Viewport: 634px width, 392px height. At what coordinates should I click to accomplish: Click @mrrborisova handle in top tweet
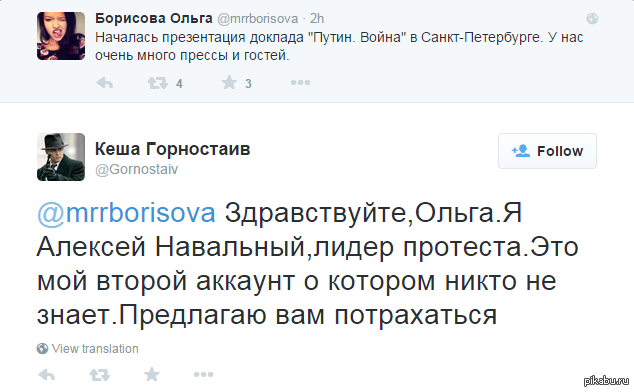tap(258, 19)
